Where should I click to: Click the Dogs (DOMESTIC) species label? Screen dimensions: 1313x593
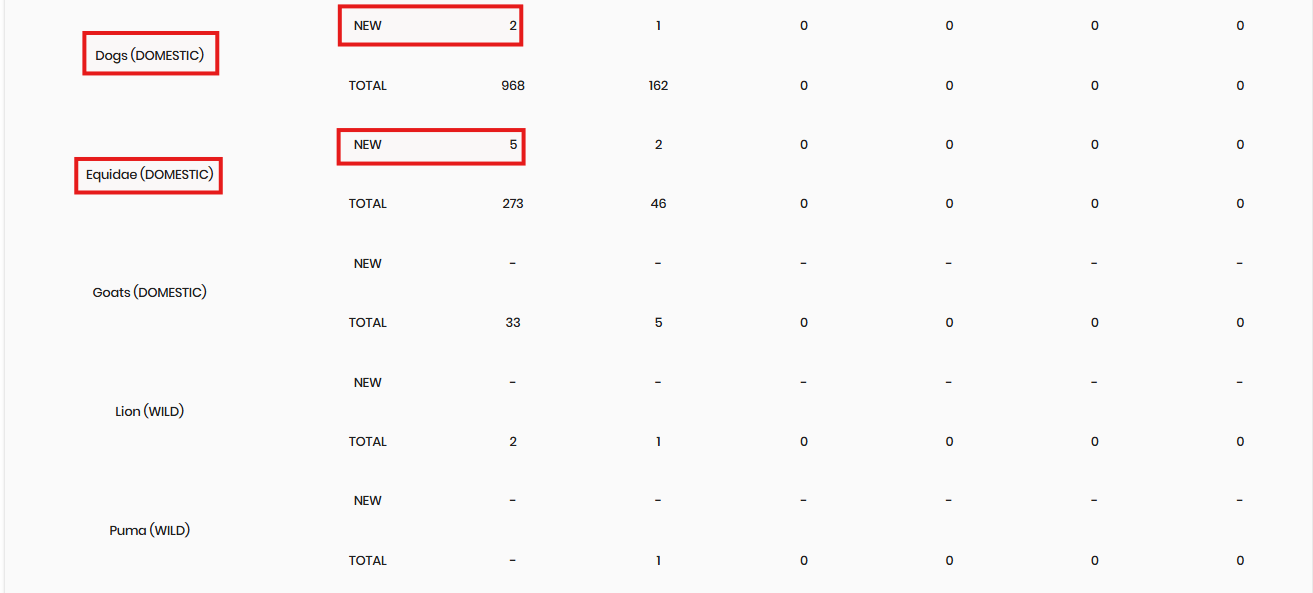pos(150,56)
